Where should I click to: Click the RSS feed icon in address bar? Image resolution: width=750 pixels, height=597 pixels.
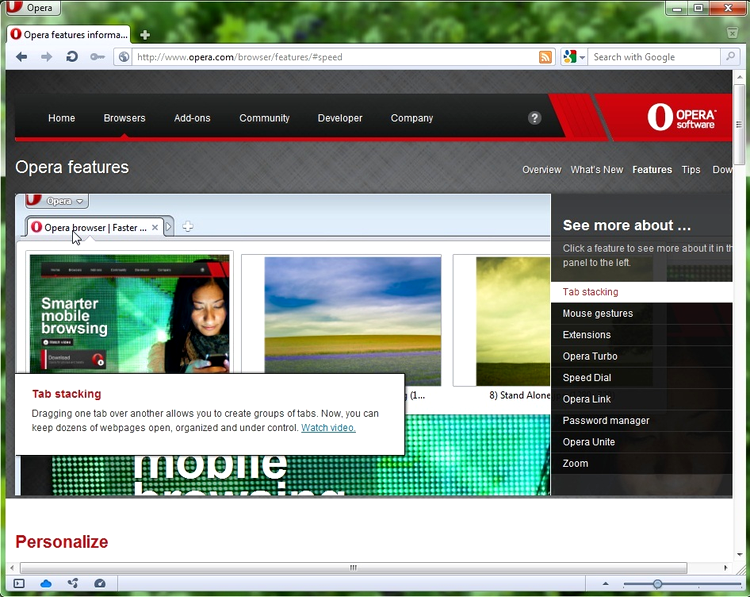545,57
